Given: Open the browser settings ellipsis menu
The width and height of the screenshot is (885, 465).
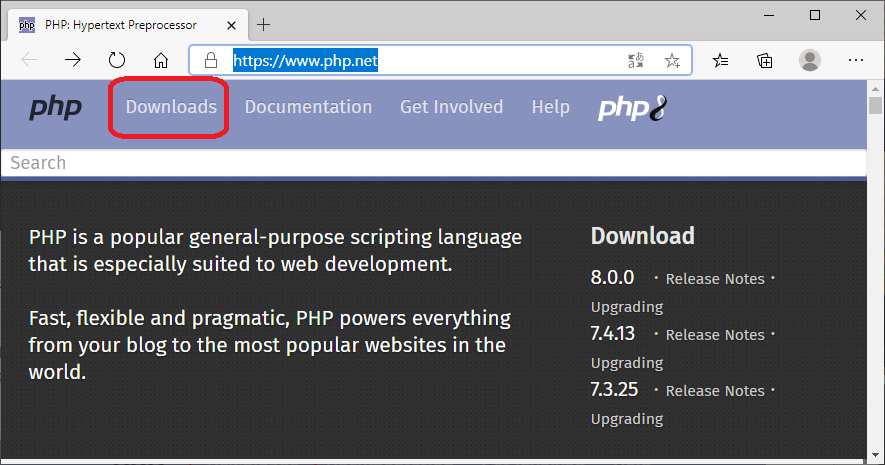Looking at the screenshot, I should click(x=856, y=60).
